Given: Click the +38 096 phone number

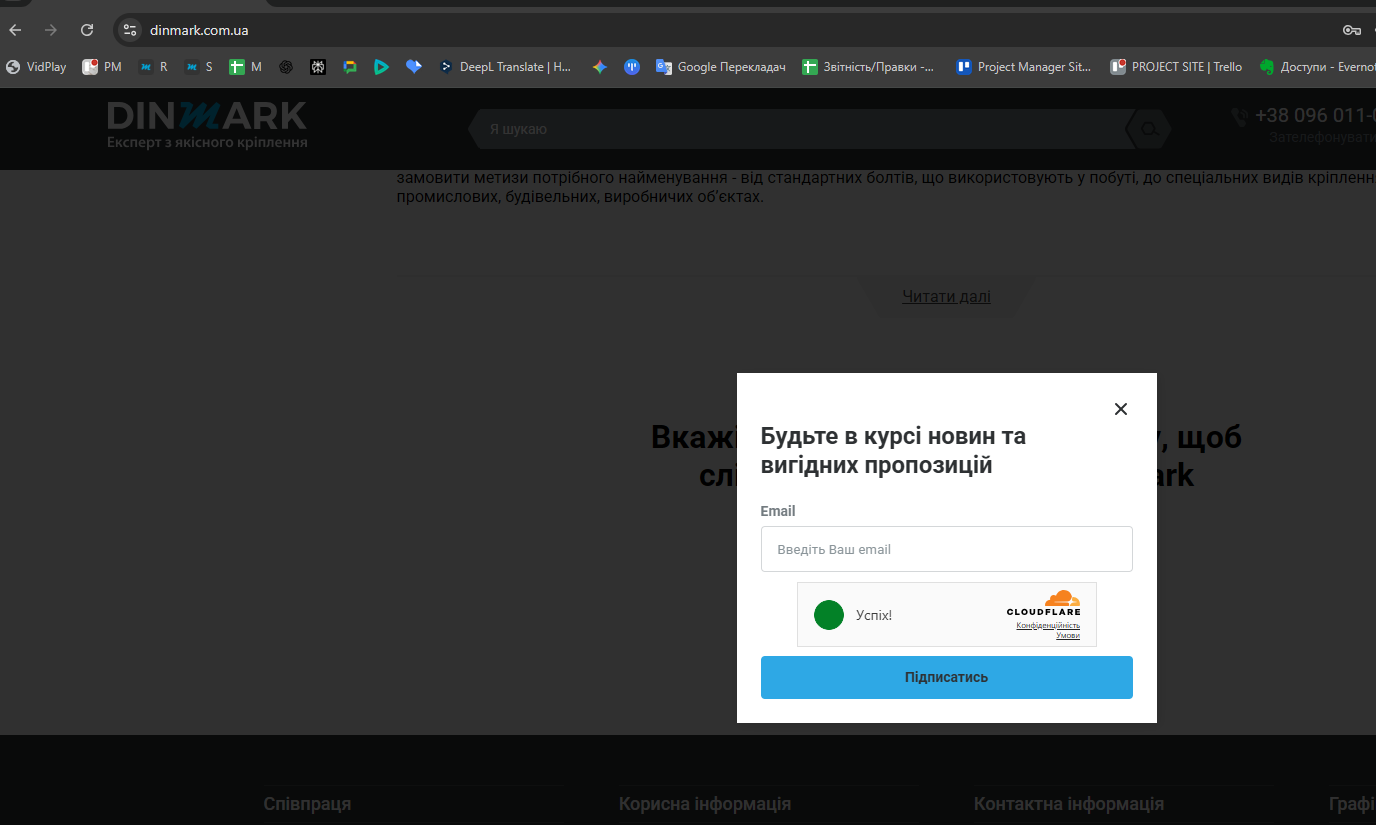Looking at the screenshot, I should [x=1315, y=116].
